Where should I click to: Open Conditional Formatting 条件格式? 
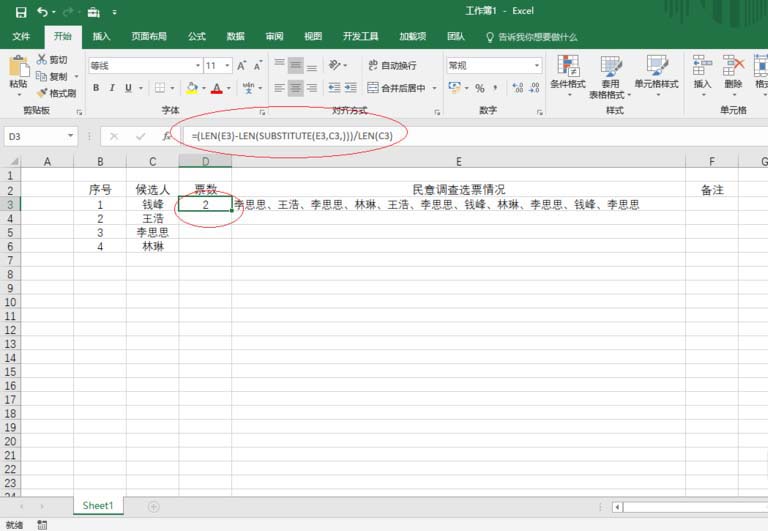(x=568, y=73)
